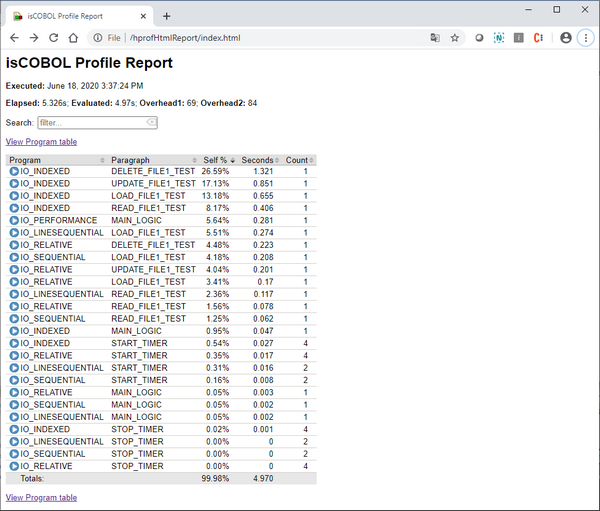The height and width of the screenshot is (511, 600).
Task: Expand the IO_LINESEQUENTIAL STOP_TIMER row arrow
Action: click(x=14, y=441)
